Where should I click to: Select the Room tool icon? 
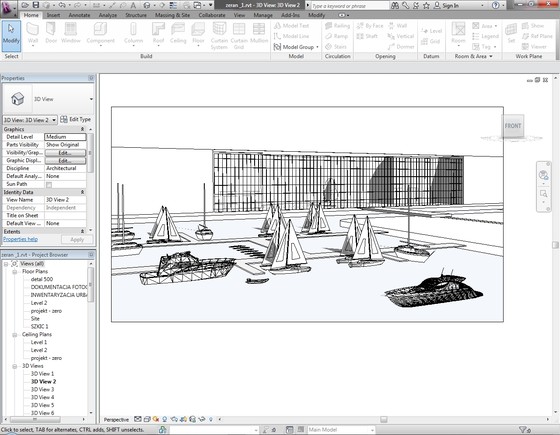(459, 33)
